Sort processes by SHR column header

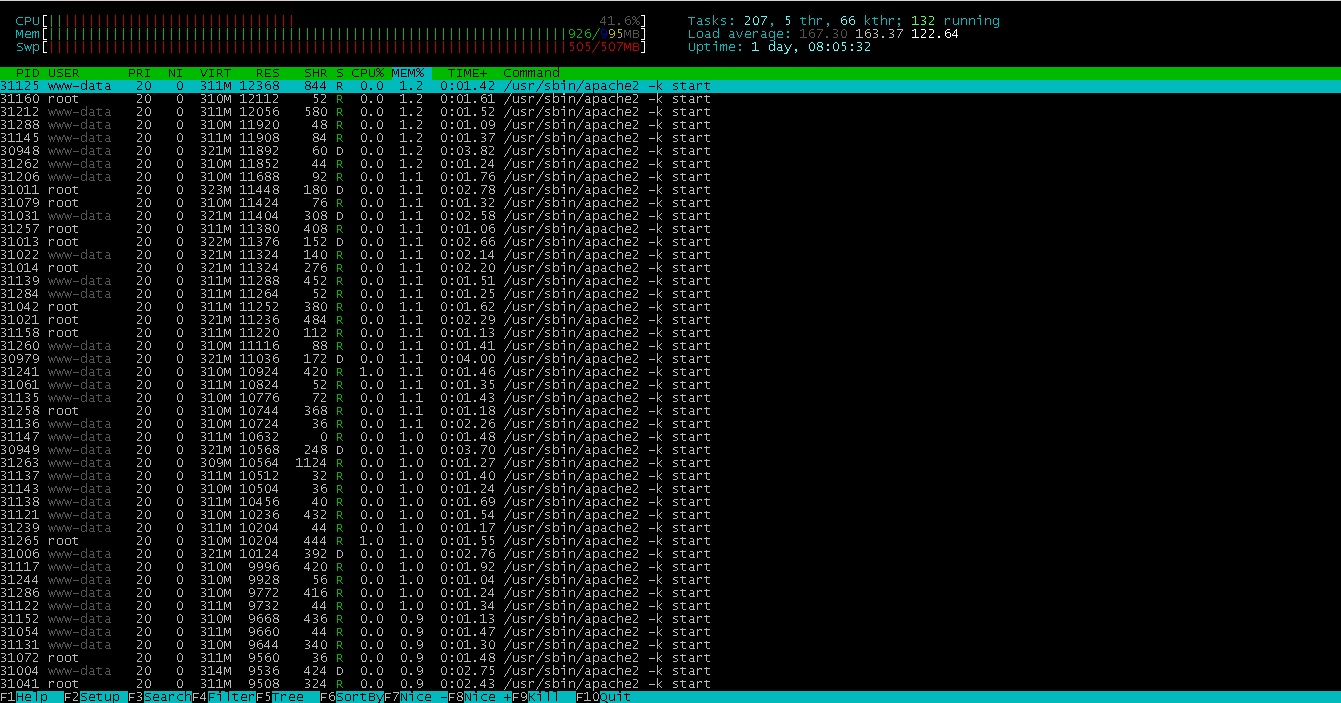pyautogui.click(x=316, y=73)
